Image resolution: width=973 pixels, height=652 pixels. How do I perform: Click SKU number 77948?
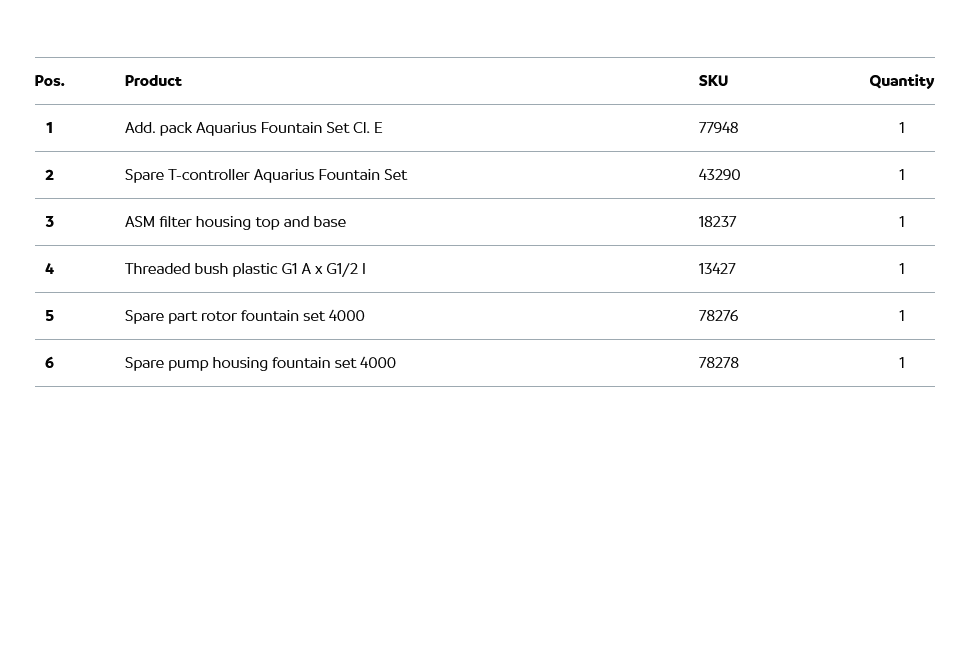point(718,128)
